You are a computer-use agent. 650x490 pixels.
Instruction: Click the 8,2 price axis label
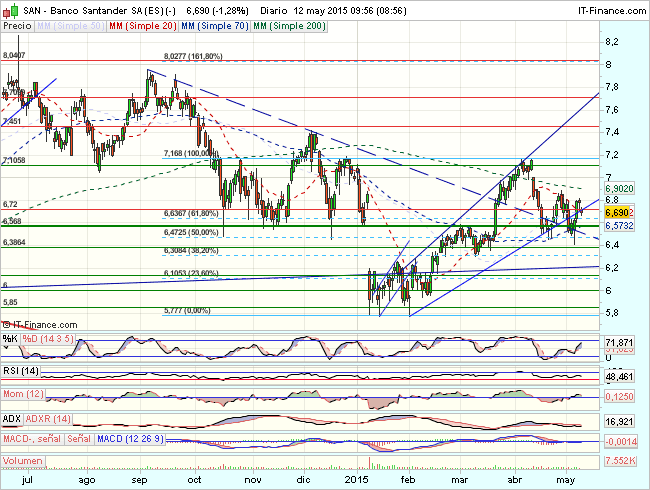[612, 42]
